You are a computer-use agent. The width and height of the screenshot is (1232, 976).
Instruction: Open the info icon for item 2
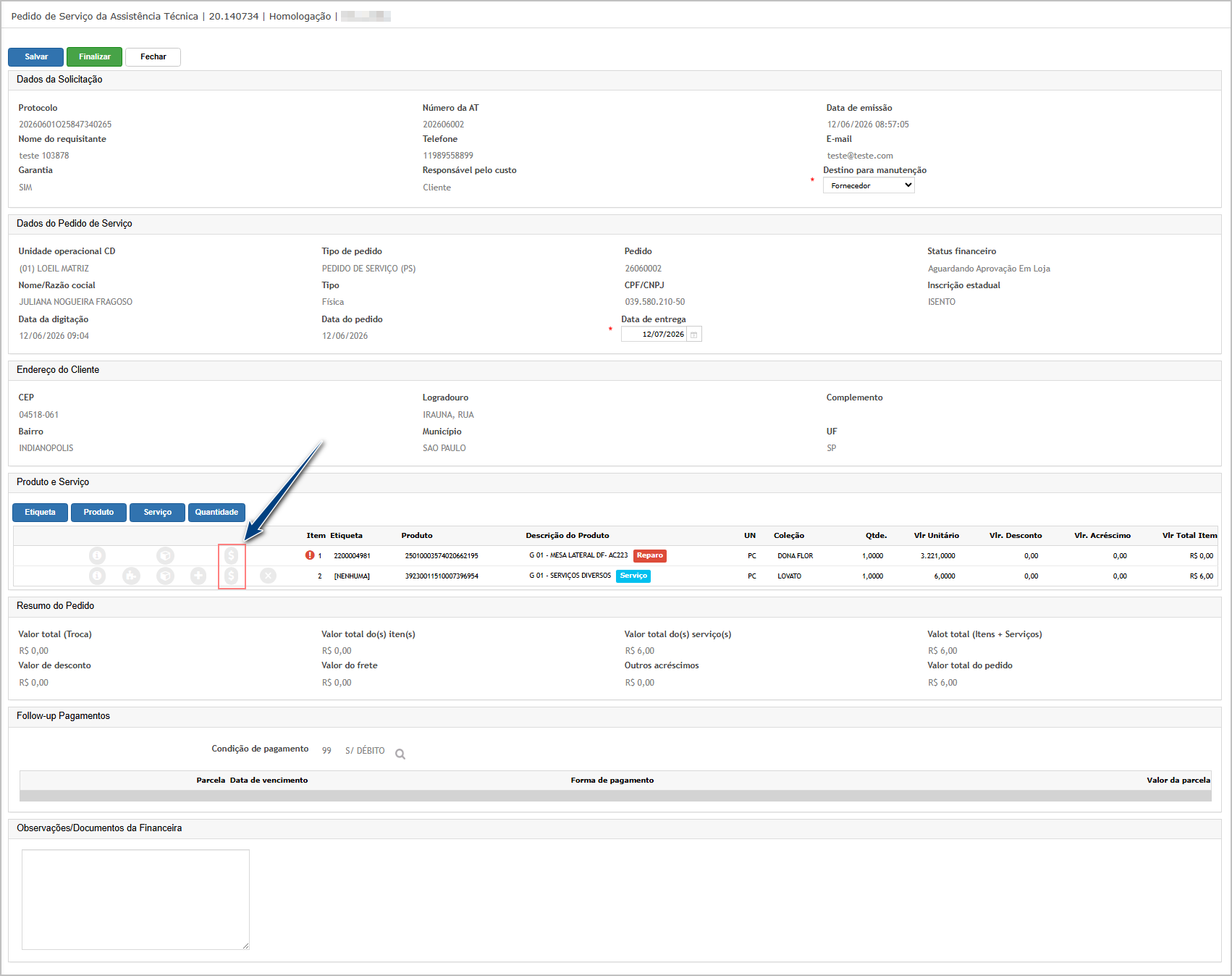coord(97,576)
